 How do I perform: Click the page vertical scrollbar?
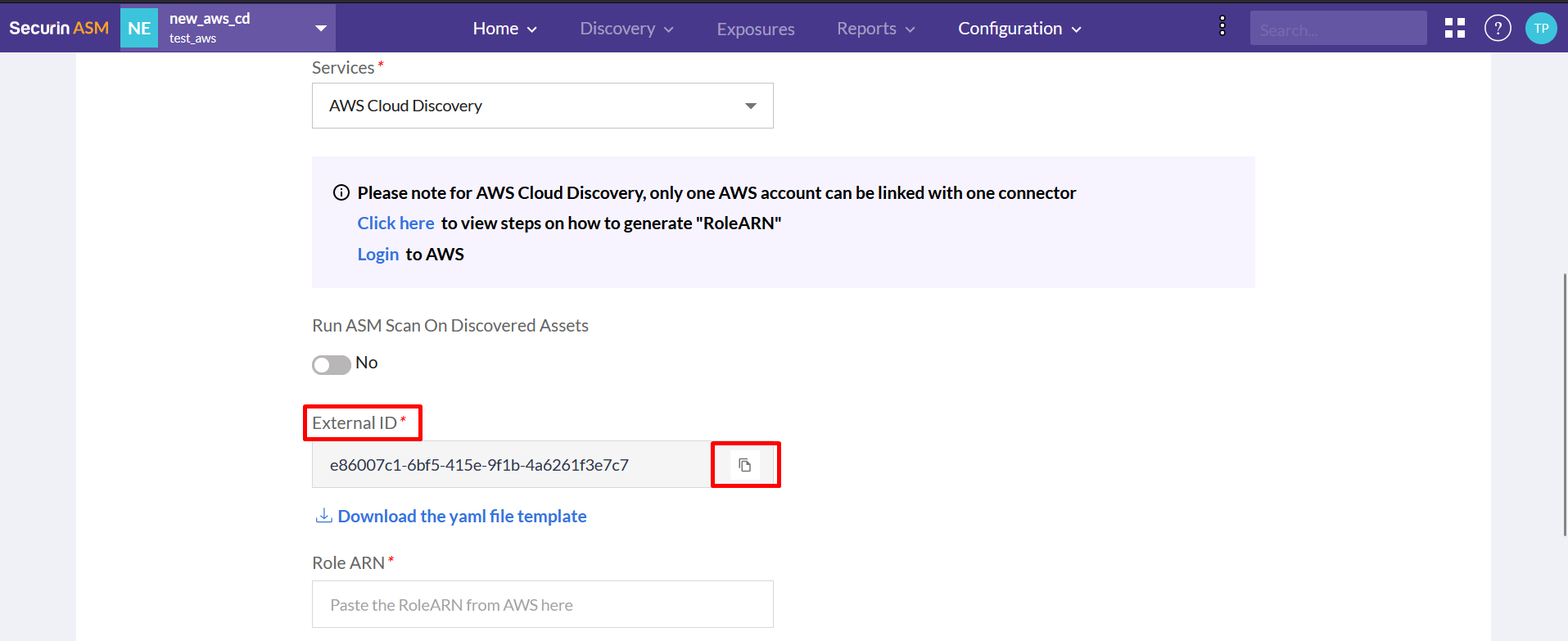(x=1565, y=405)
